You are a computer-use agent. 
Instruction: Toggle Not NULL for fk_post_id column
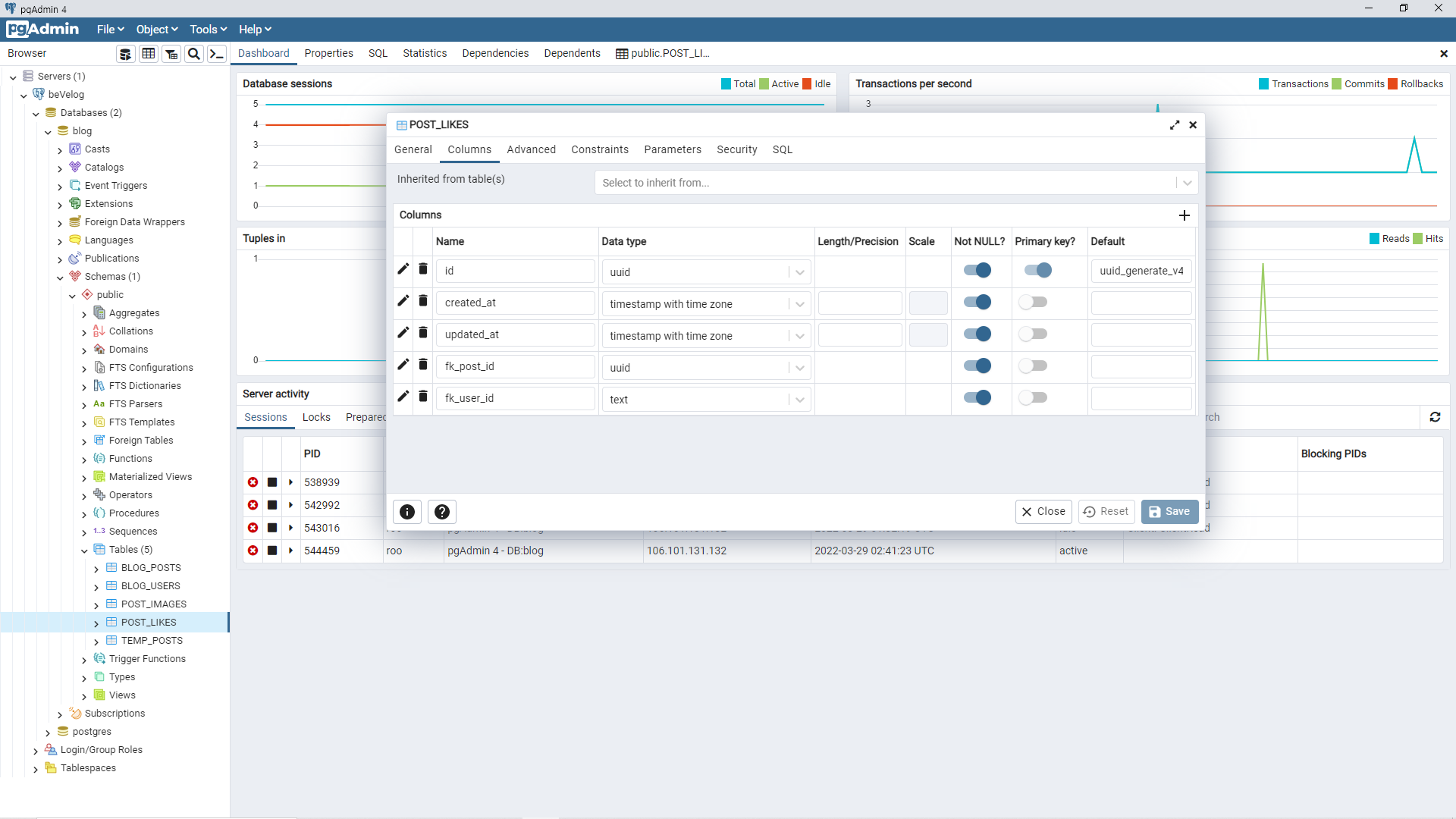click(x=977, y=366)
